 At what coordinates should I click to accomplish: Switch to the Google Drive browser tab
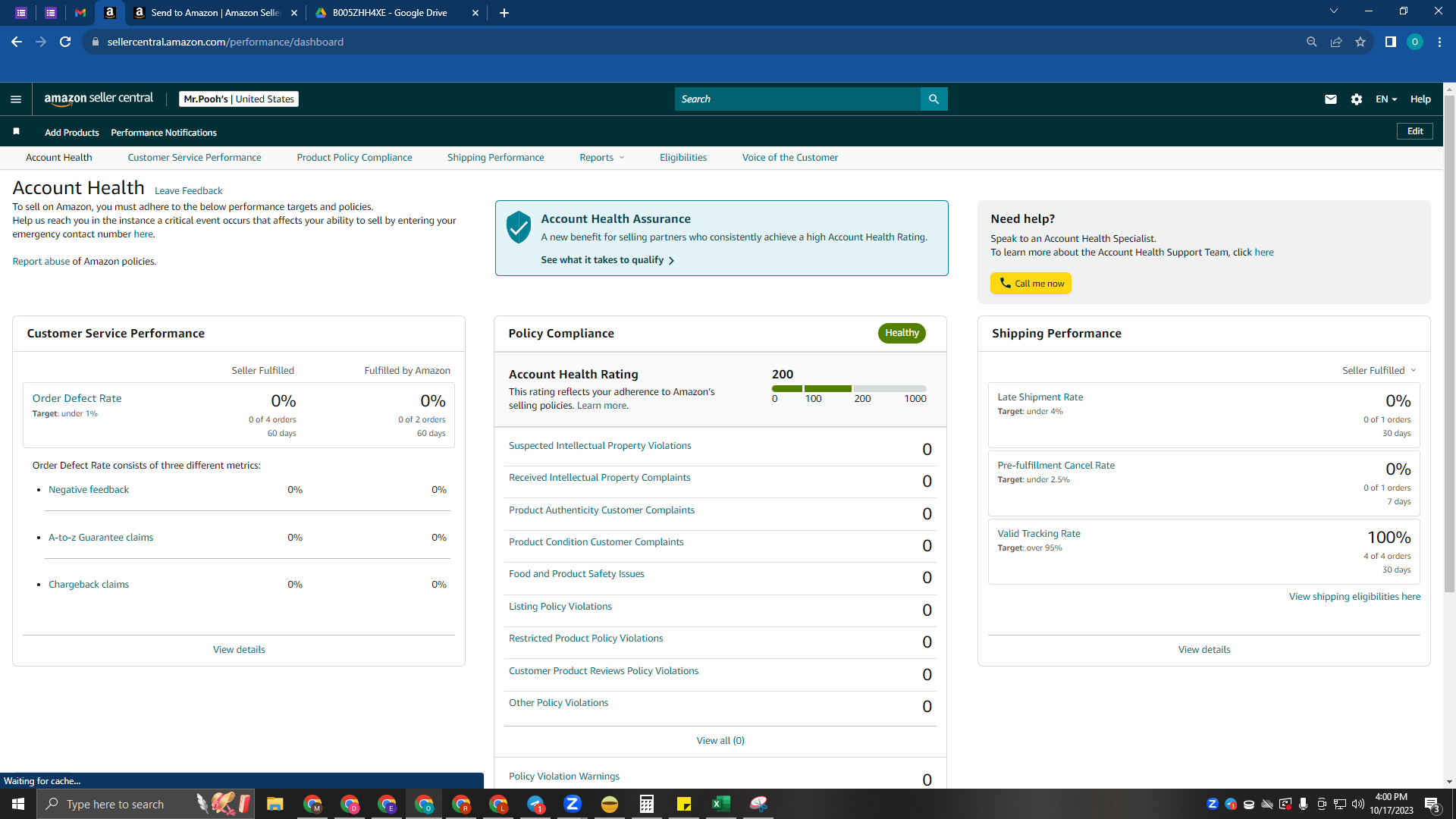[x=396, y=13]
